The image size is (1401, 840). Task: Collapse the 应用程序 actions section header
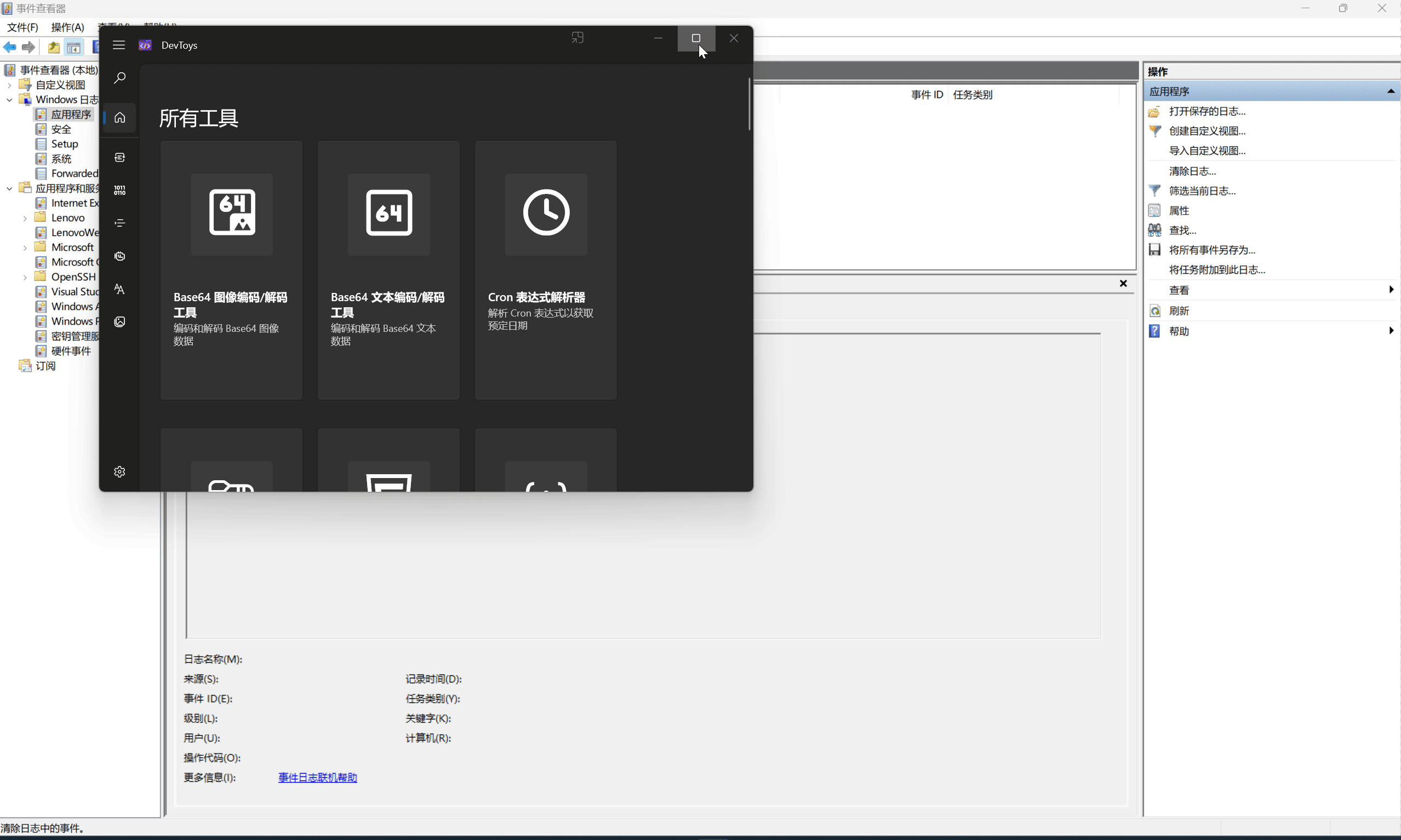(x=1271, y=91)
